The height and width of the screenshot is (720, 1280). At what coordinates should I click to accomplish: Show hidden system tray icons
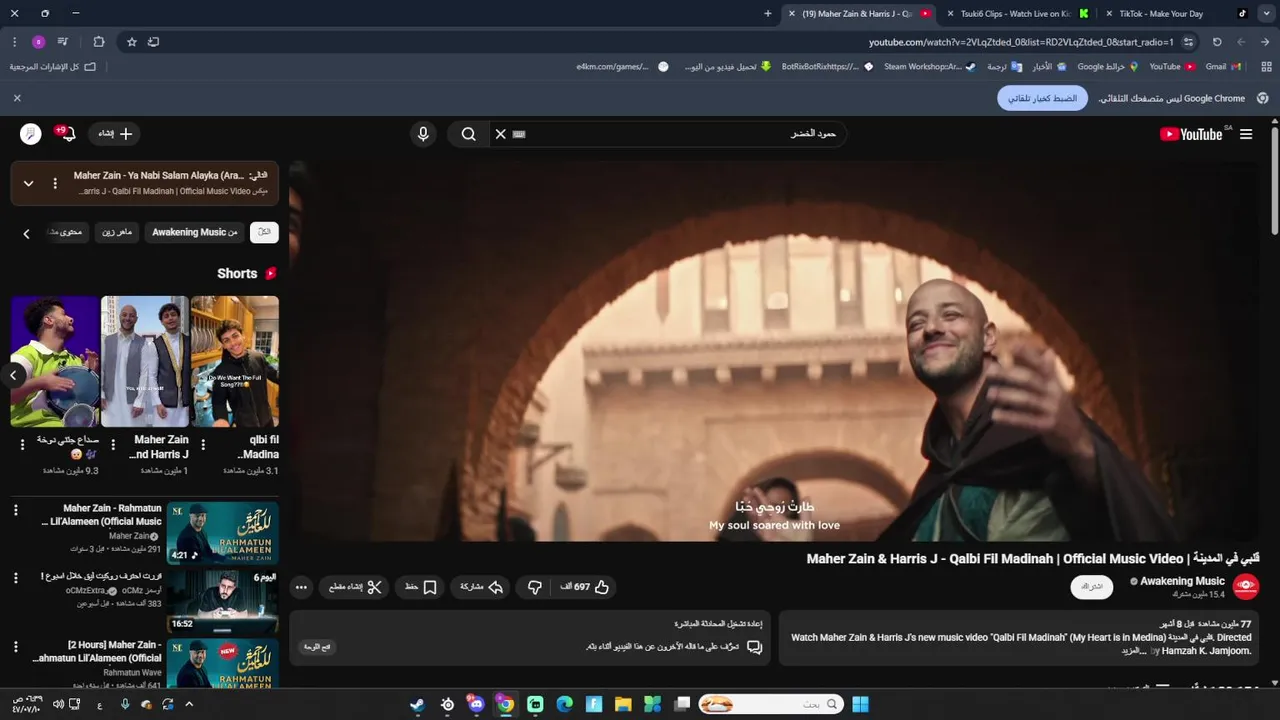pyautogui.click(x=189, y=704)
